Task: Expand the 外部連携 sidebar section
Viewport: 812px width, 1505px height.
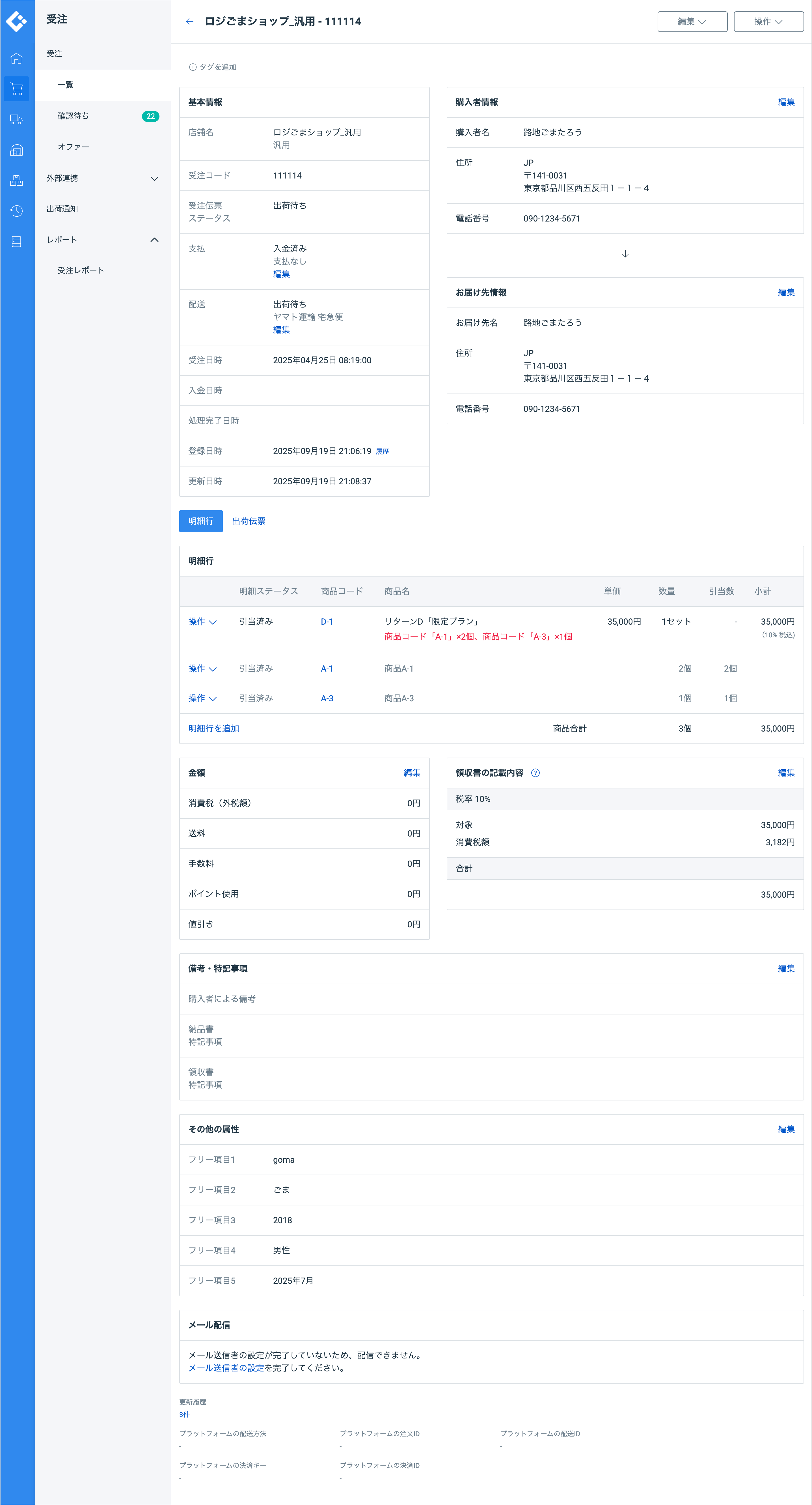Action: (154, 178)
